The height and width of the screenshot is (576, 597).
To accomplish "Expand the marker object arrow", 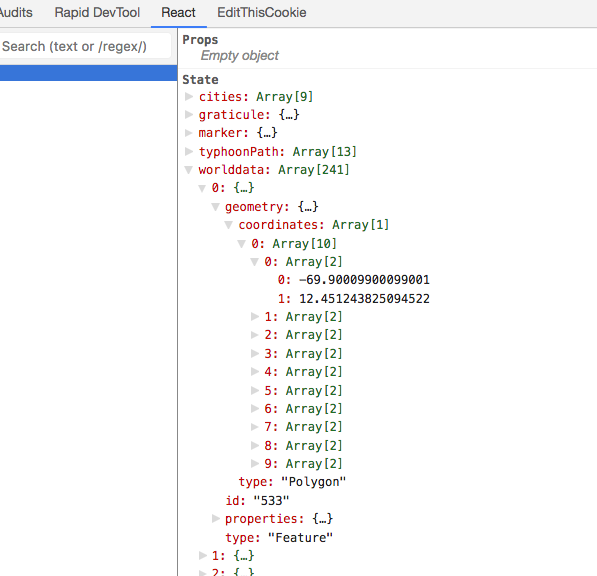I will point(188,132).
